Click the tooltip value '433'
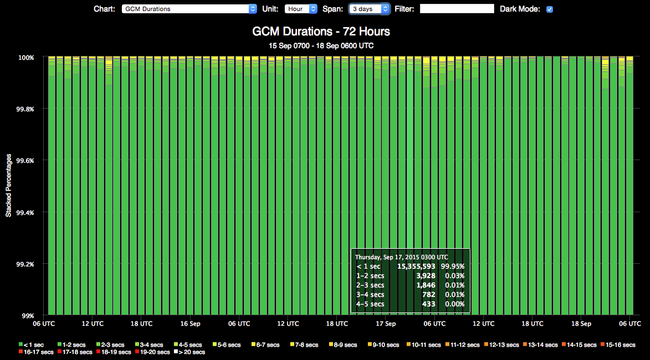The width and height of the screenshot is (650, 360). (x=429, y=304)
